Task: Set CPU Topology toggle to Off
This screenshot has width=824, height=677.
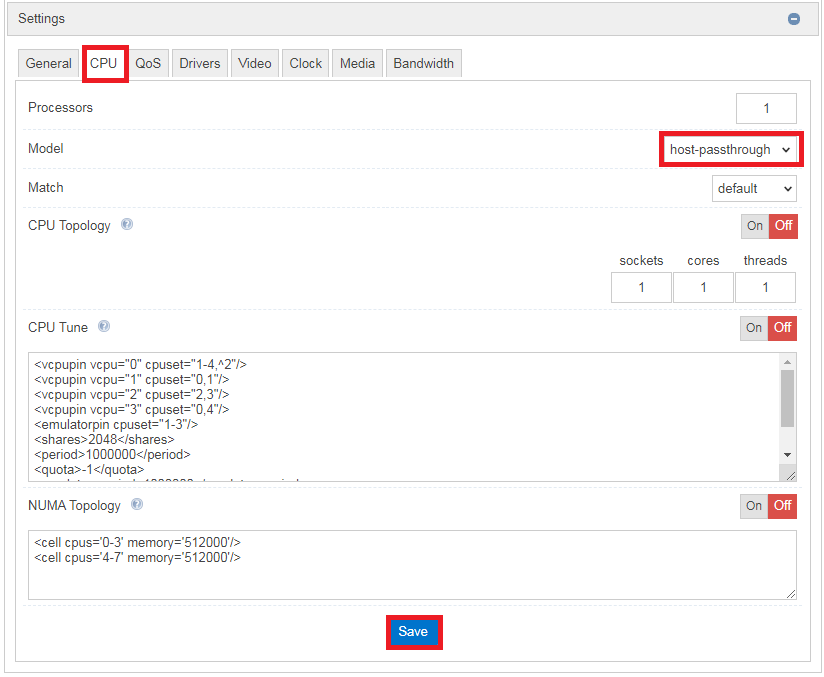Action: point(783,226)
